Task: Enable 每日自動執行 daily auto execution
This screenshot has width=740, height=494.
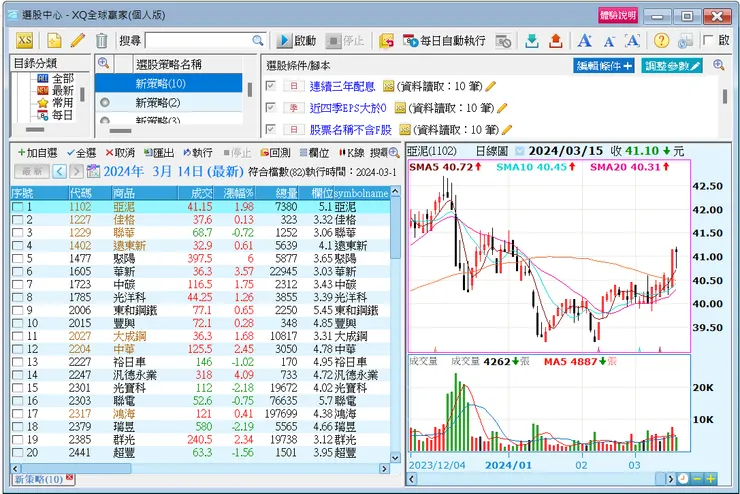Action: pyautogui.click(x=444, y=41)
